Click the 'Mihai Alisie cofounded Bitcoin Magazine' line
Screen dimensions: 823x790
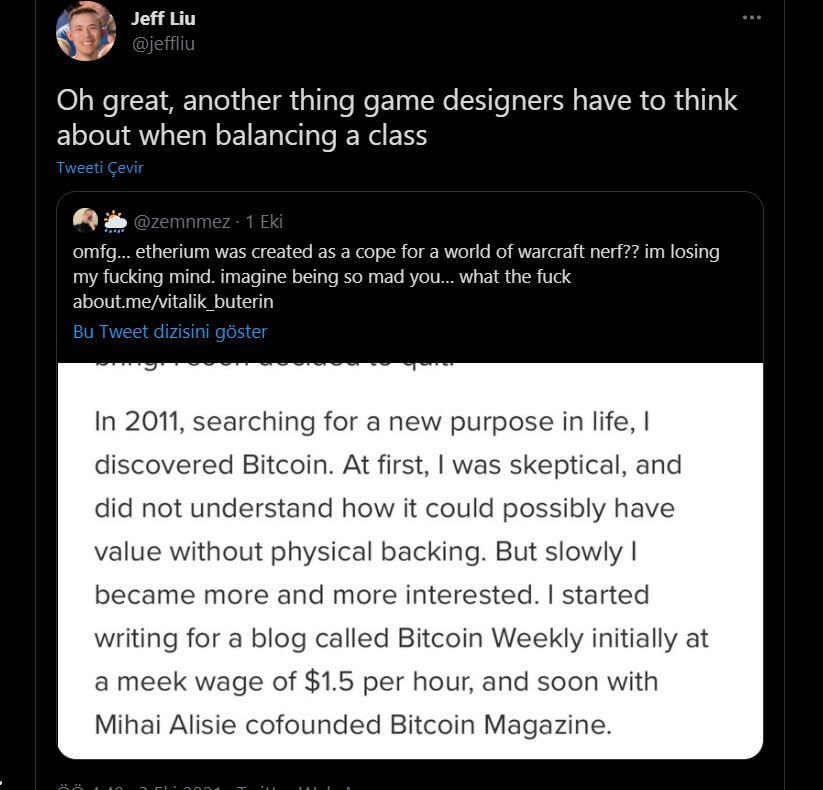pyautogui.click(x=353, y=725)
